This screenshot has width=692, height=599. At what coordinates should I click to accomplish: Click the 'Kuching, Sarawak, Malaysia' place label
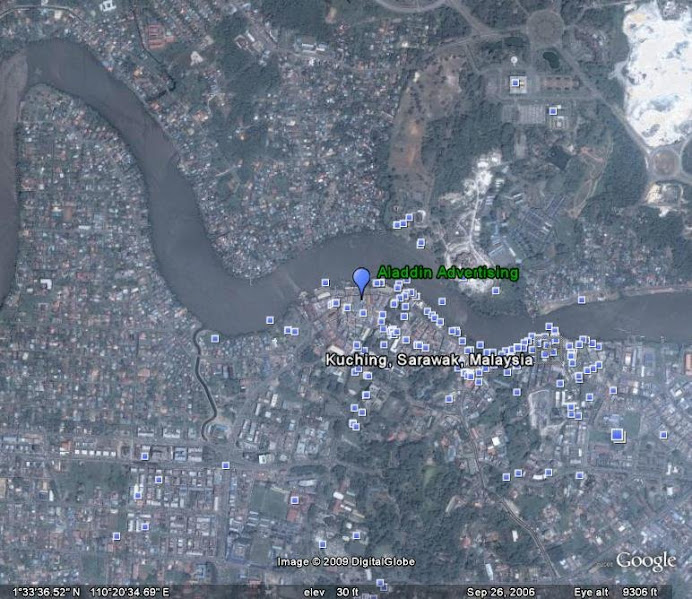click(429, 360)
